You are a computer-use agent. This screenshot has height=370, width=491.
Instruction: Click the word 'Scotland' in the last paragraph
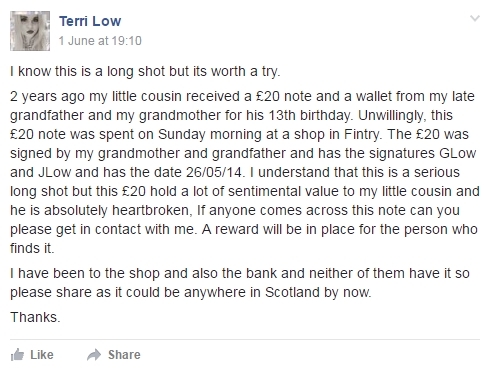(292, 292)
